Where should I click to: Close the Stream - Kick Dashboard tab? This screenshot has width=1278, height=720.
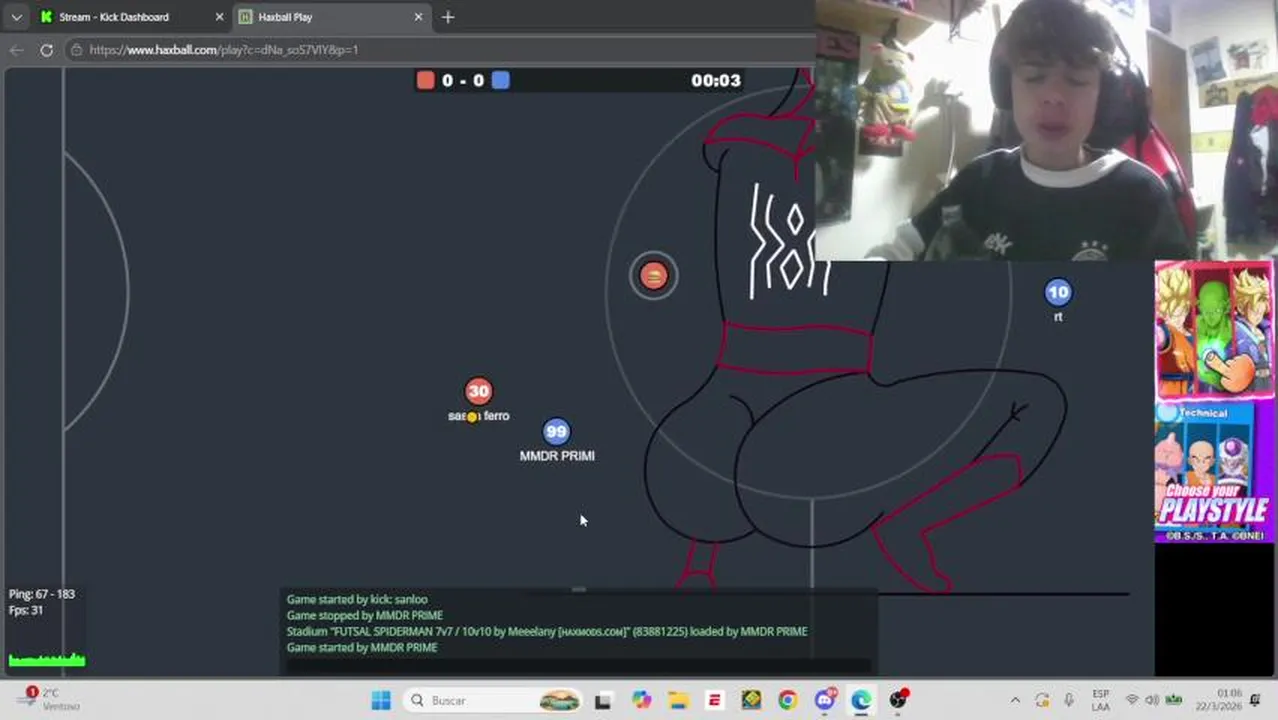coord(220,17)
